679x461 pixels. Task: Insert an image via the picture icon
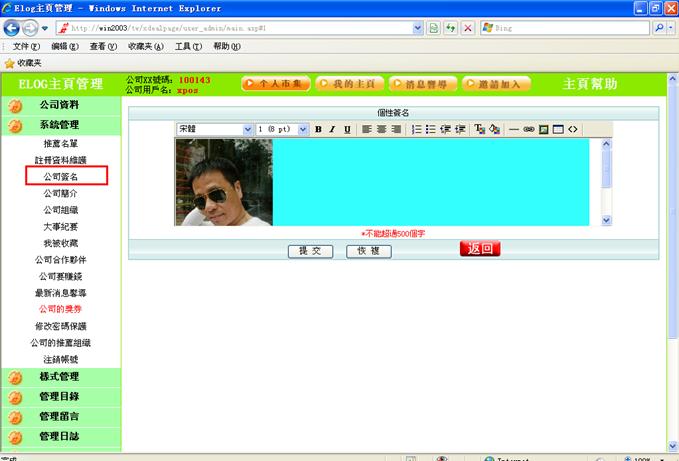coord(544,130)
